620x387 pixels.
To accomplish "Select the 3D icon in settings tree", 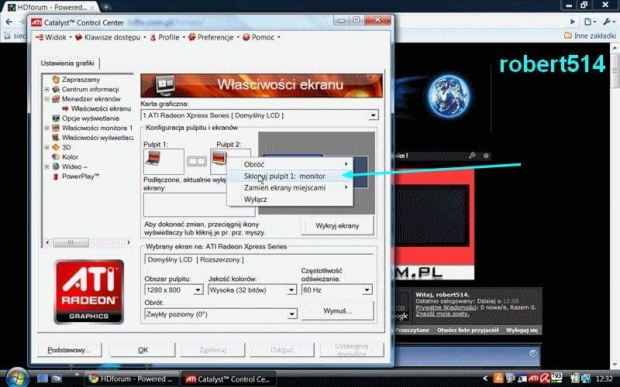I will coord(56,147).
